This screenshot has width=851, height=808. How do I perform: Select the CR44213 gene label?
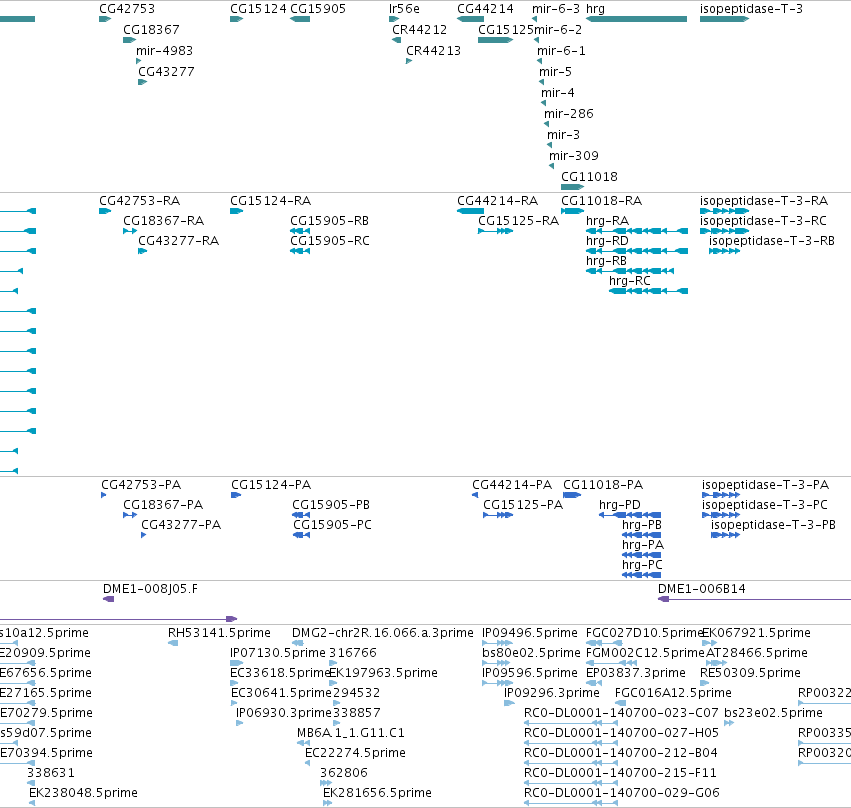click(434, 51)
